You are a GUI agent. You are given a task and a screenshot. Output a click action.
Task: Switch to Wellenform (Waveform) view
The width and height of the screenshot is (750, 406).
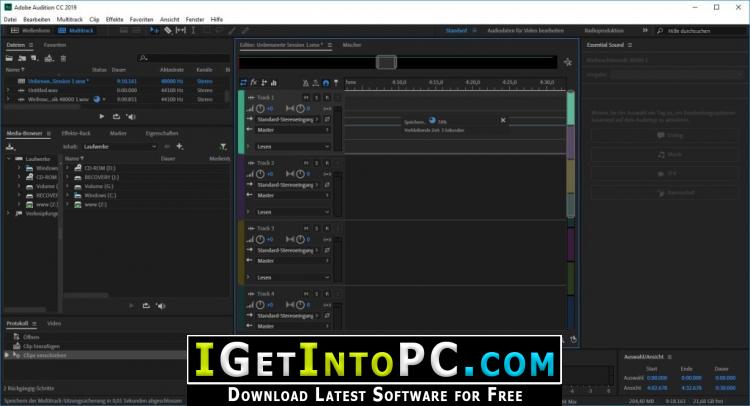(x=31, y=31)
